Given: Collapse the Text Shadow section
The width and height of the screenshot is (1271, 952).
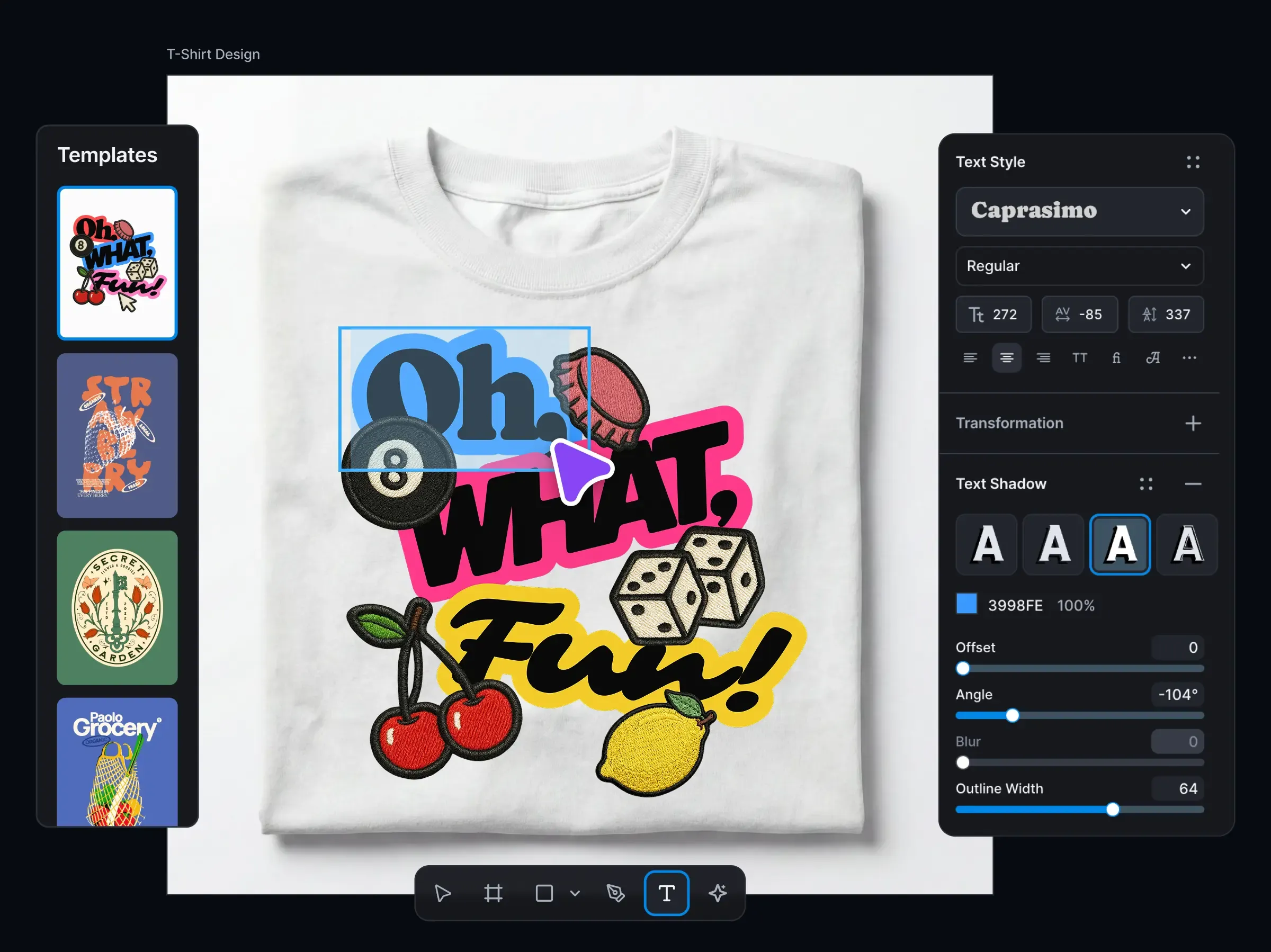Looking at the screenshot, I should [x=1193, y=484].
